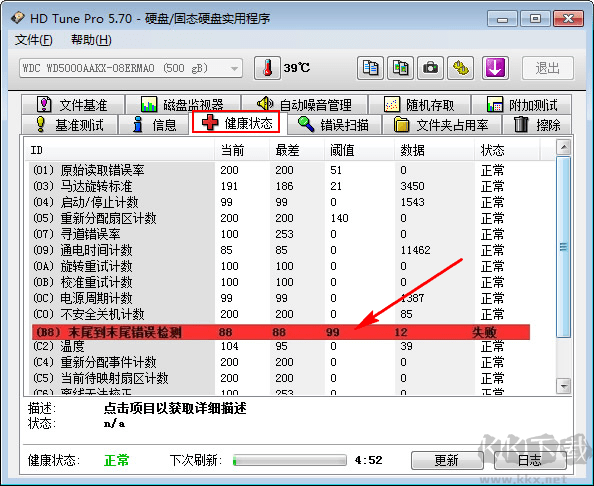Switch to the 附加测试 tab
This screenshot has height=486, width=594.
click(x=522, y=105)
